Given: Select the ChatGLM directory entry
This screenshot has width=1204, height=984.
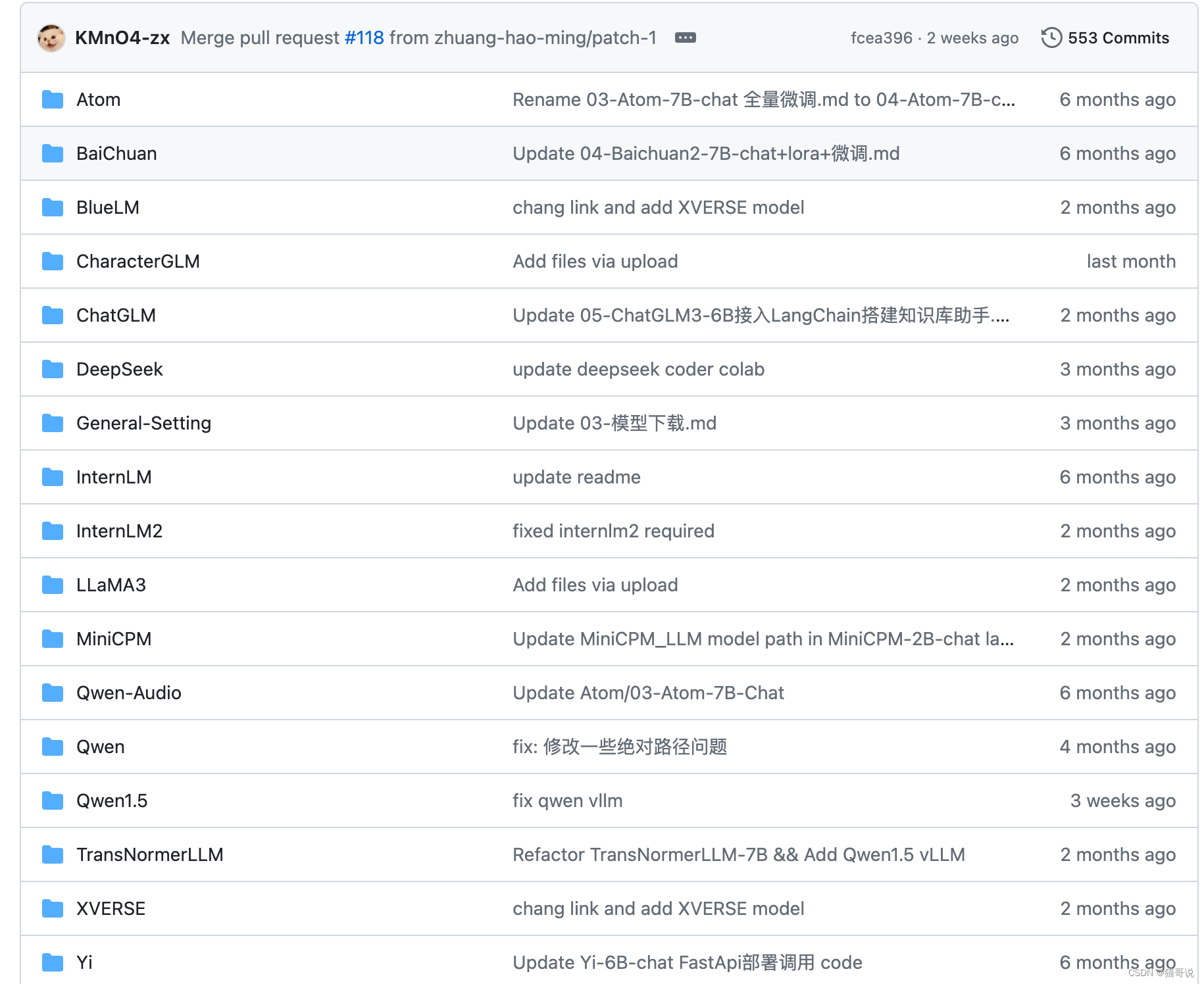Looking at the screenshot, I should click(x=116, y=315).
